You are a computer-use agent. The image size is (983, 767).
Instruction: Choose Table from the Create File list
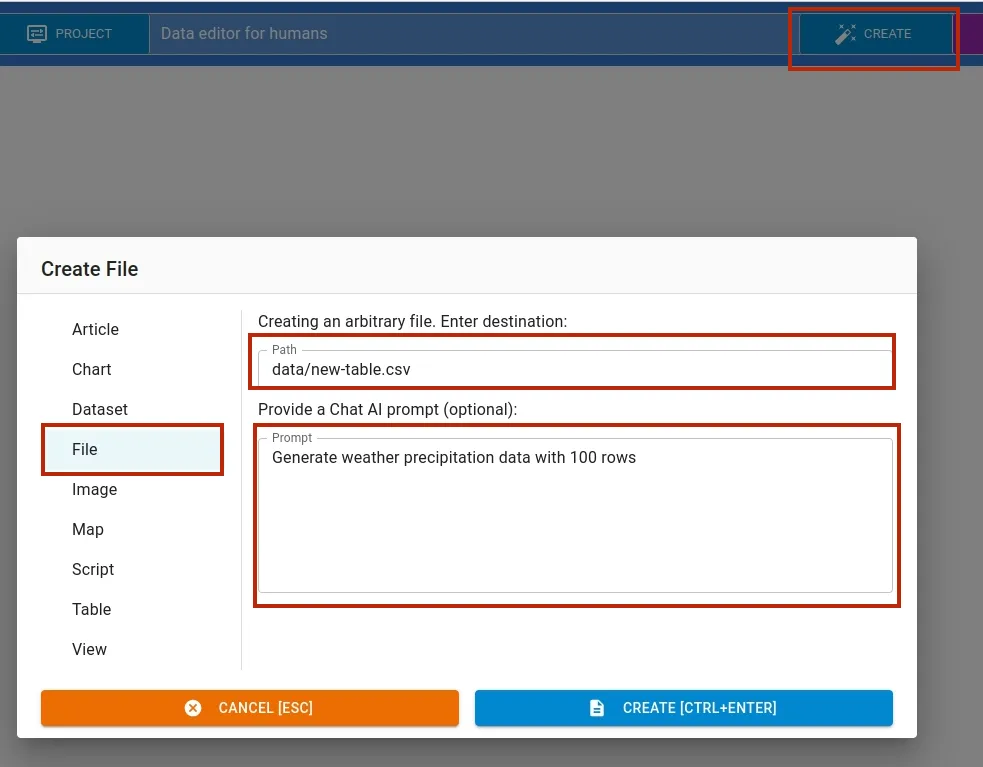pos(92,610)
